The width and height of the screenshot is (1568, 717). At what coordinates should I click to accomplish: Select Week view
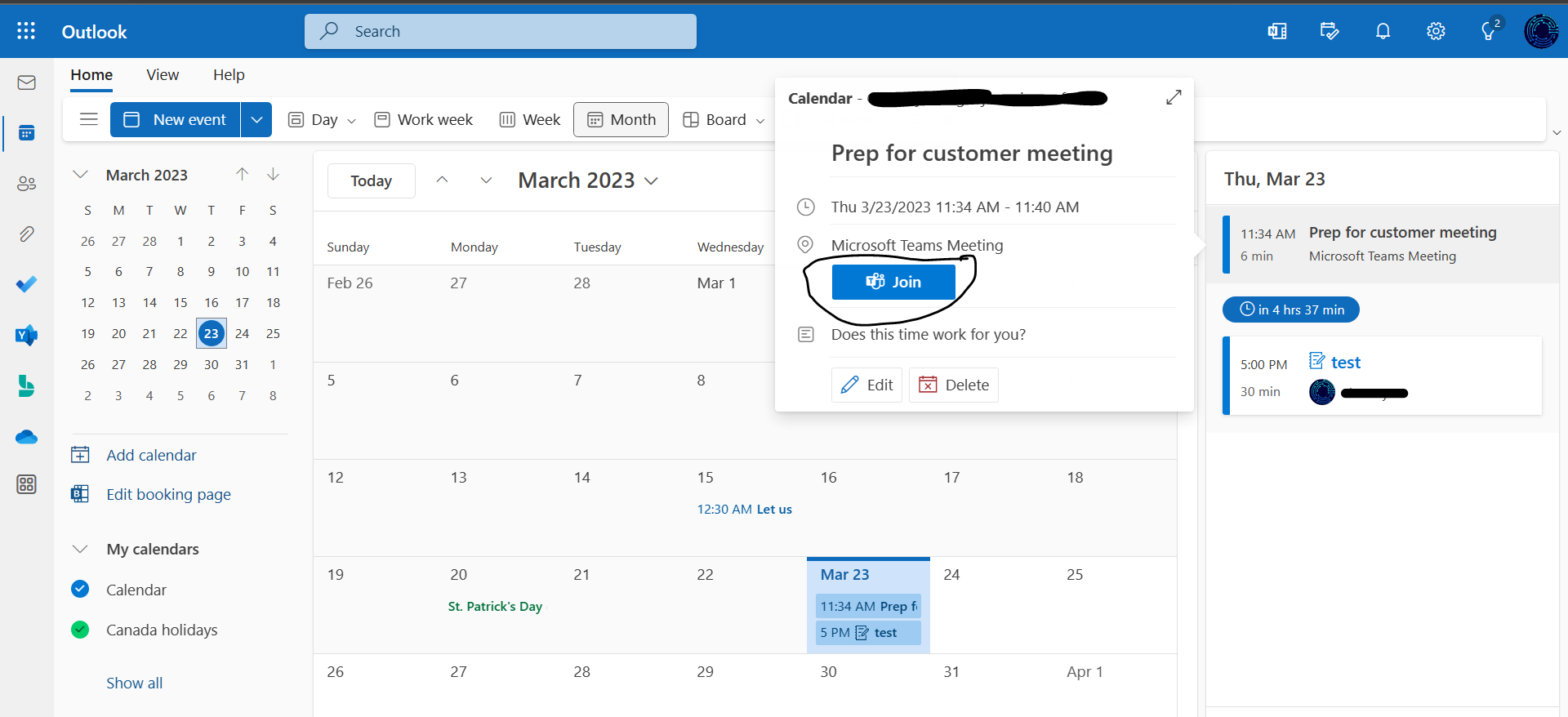530,119
